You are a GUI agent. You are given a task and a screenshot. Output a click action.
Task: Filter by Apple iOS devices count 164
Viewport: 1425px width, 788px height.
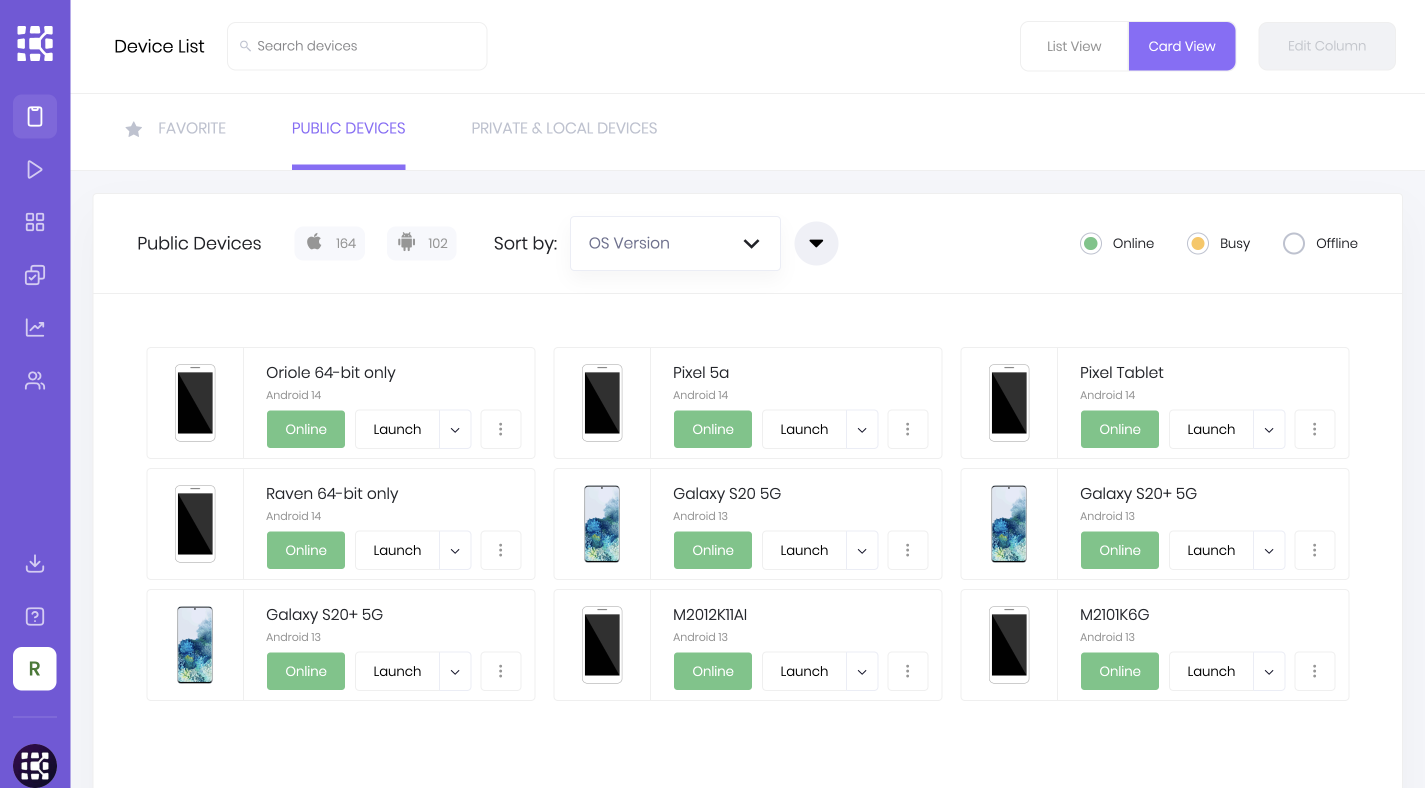330,243
